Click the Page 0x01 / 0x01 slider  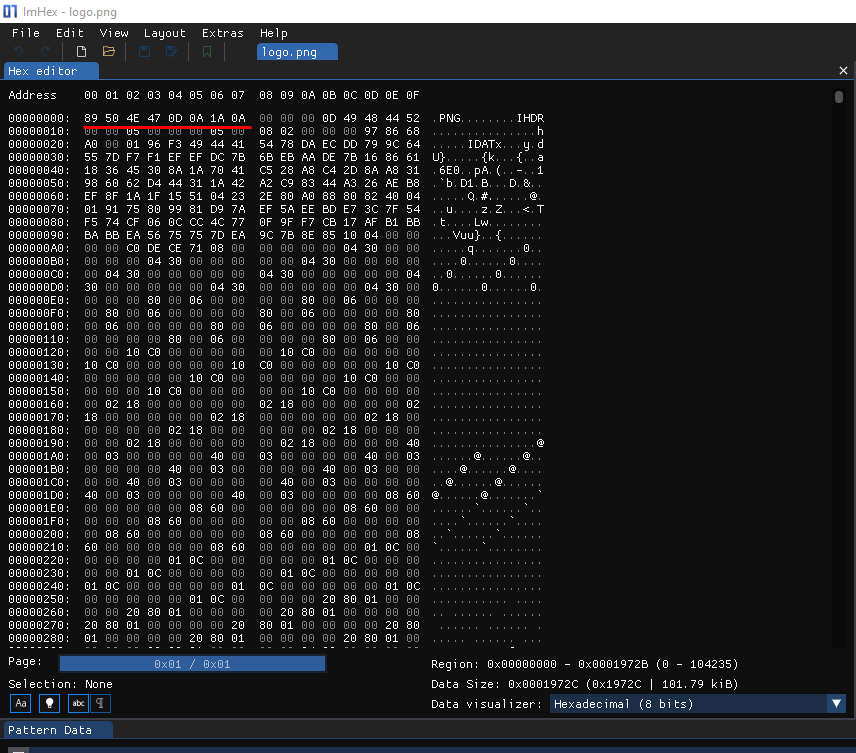coord(192,664)
